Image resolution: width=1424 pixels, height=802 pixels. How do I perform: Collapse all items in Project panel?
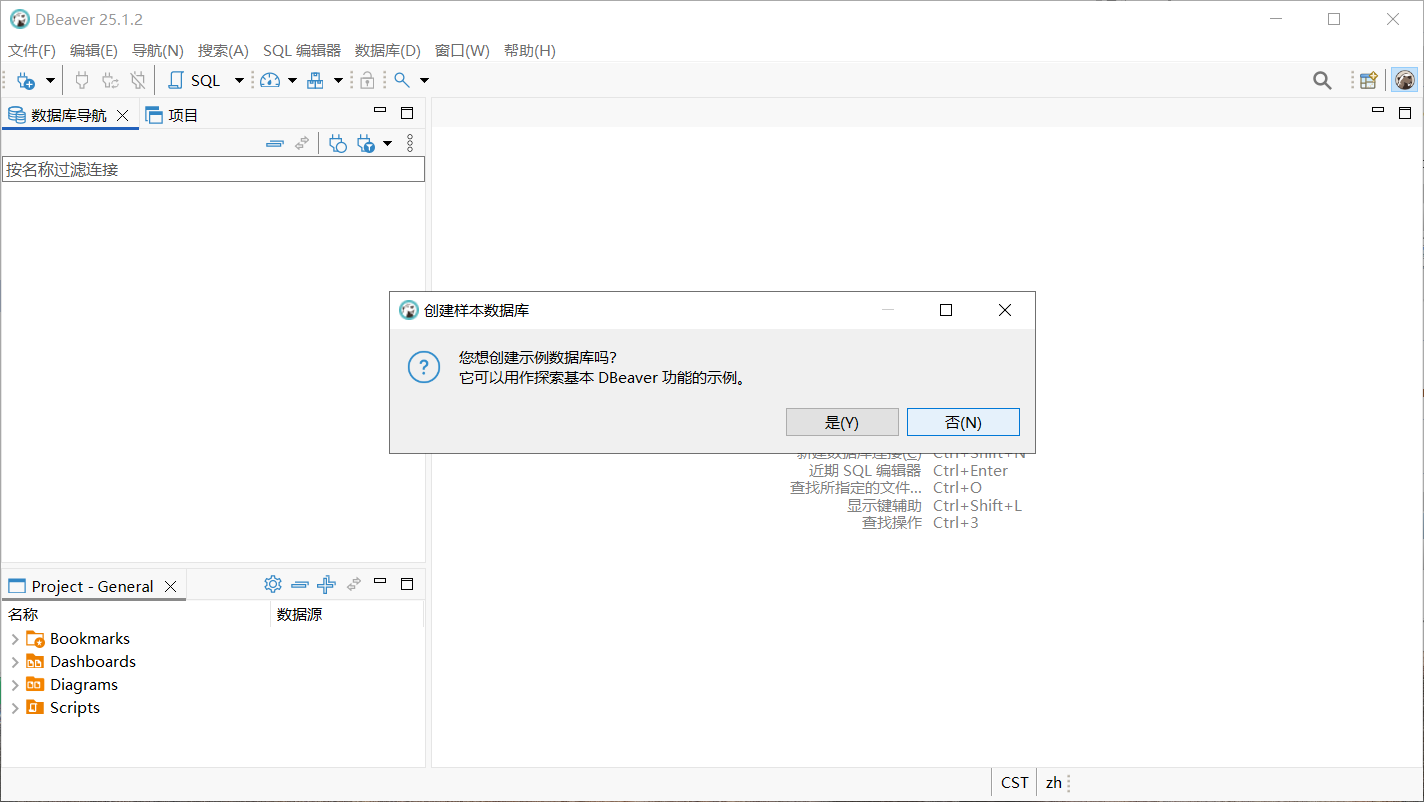(x=300, y=585)
